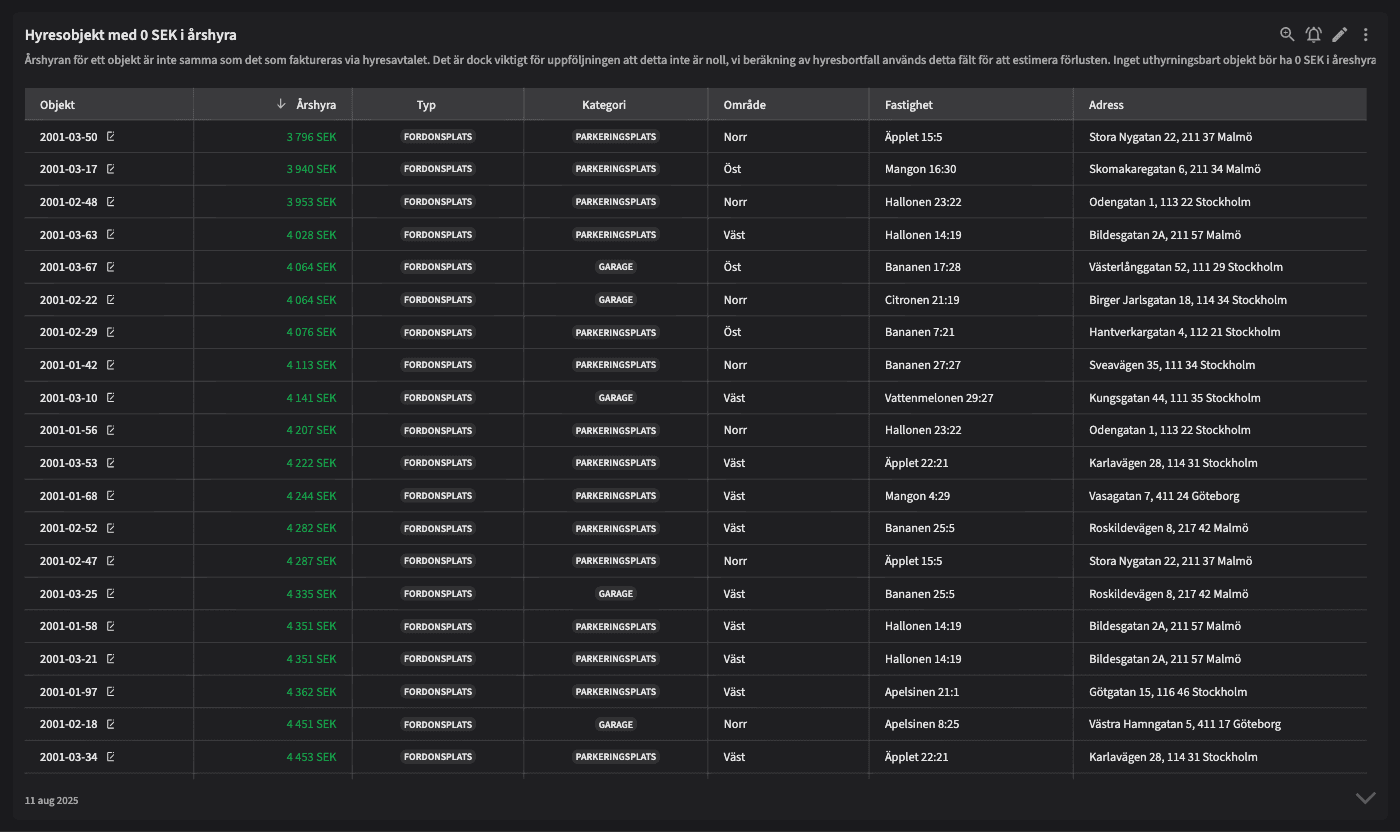Click the zoom-in magnifier icon
1400x832 pixels.
[x=1287, y=34]
